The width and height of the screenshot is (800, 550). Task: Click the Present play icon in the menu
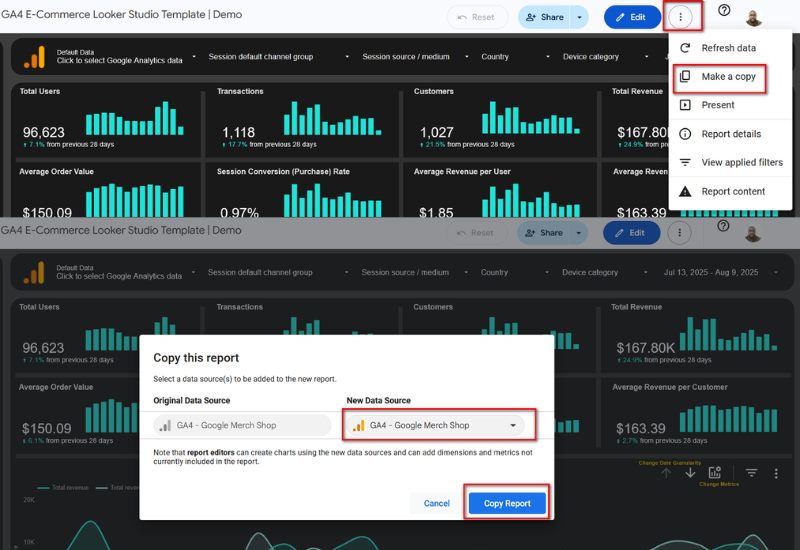(x=685, y=105)
